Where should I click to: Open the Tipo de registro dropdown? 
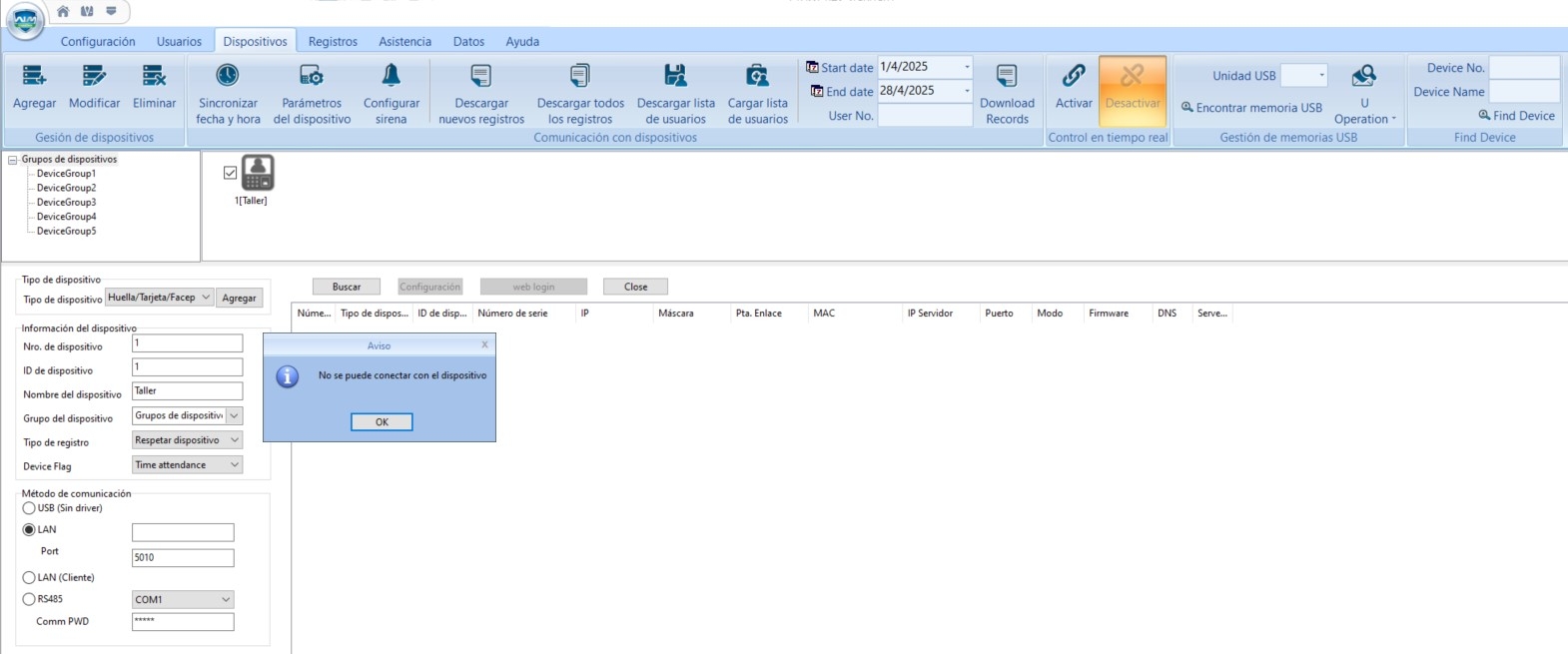tap(235, 440)
